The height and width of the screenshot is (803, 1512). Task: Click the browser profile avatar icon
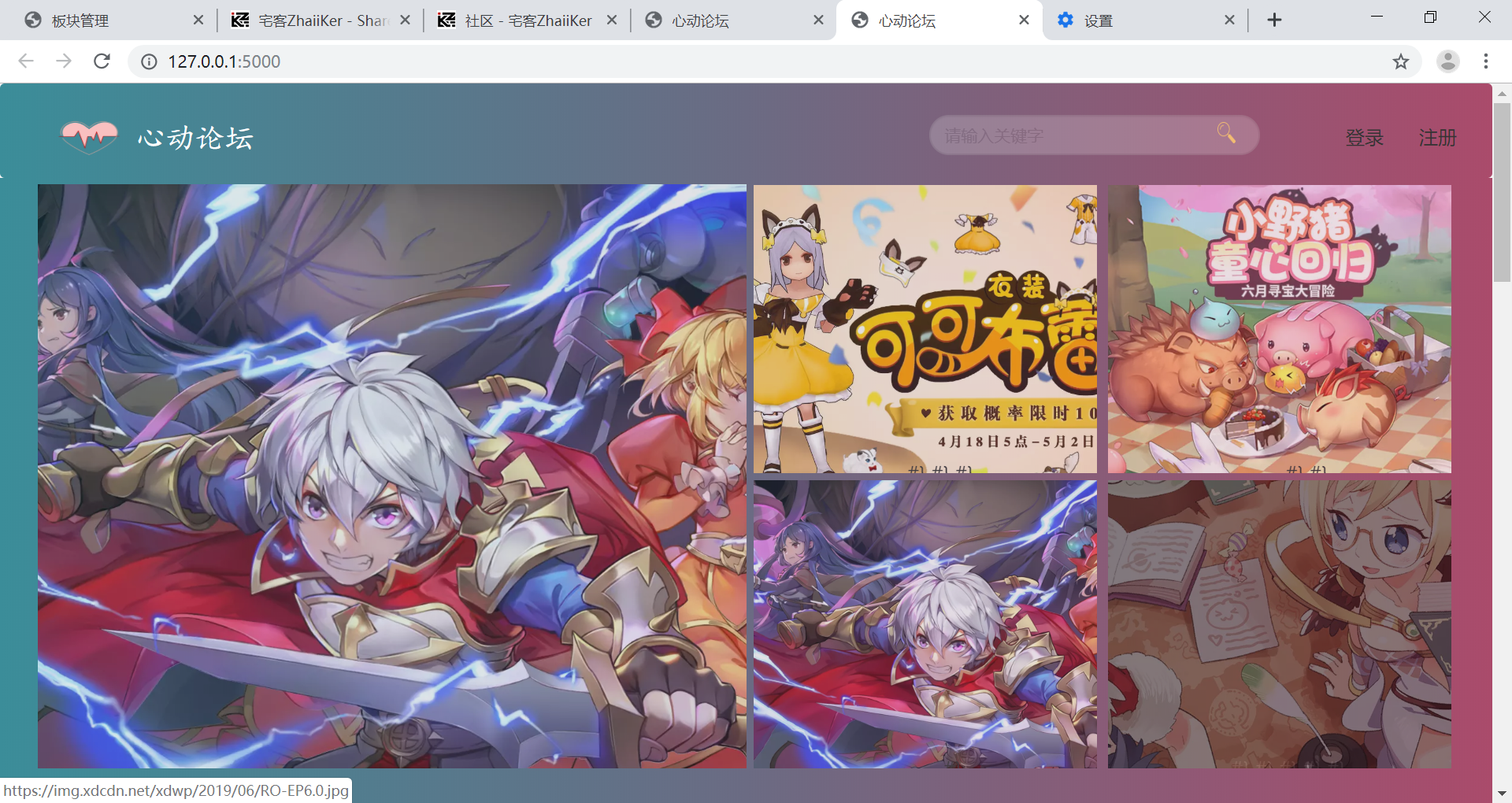coord(1448,61)
